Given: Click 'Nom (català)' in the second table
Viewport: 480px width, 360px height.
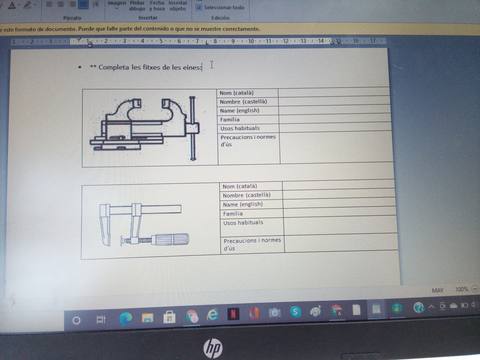Looking at the screenshot, I should tap(240, 186).
